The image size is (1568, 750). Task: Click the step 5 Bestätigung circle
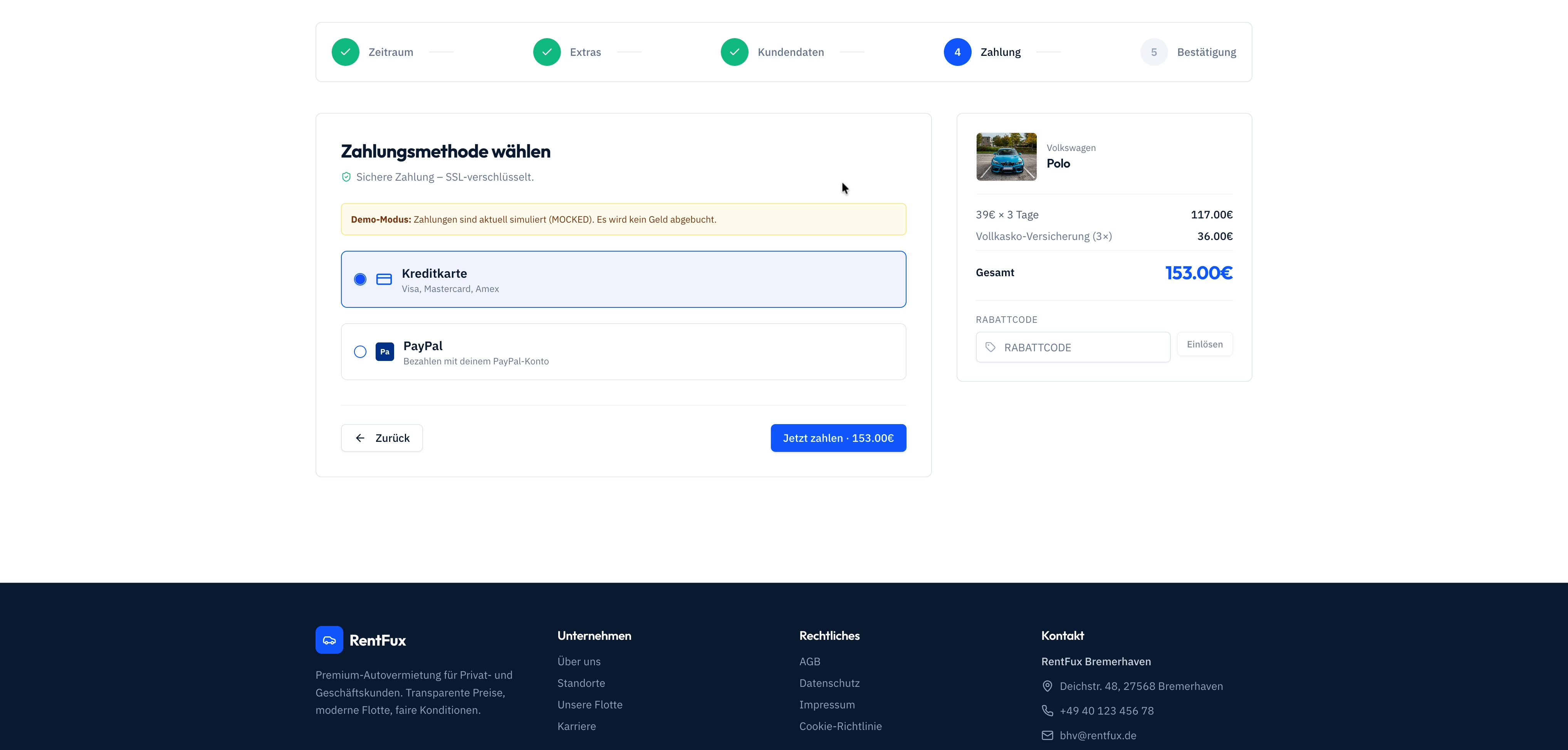coord(1153,52)
